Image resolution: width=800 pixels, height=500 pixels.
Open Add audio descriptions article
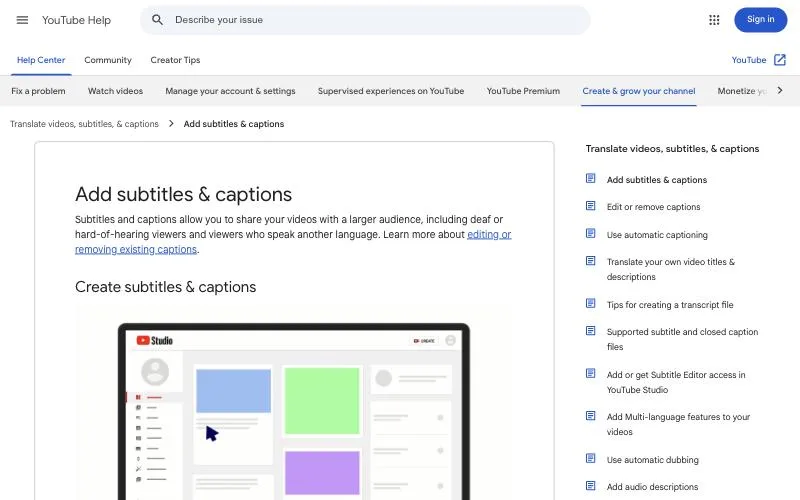(x=652, y=487)
